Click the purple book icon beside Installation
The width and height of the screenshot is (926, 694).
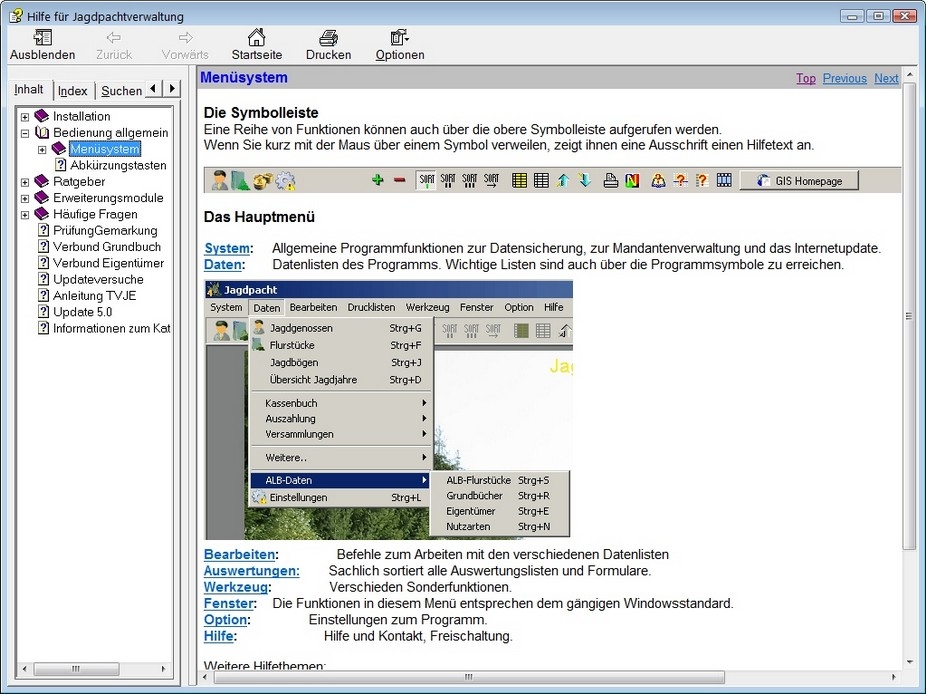point(41,116)
